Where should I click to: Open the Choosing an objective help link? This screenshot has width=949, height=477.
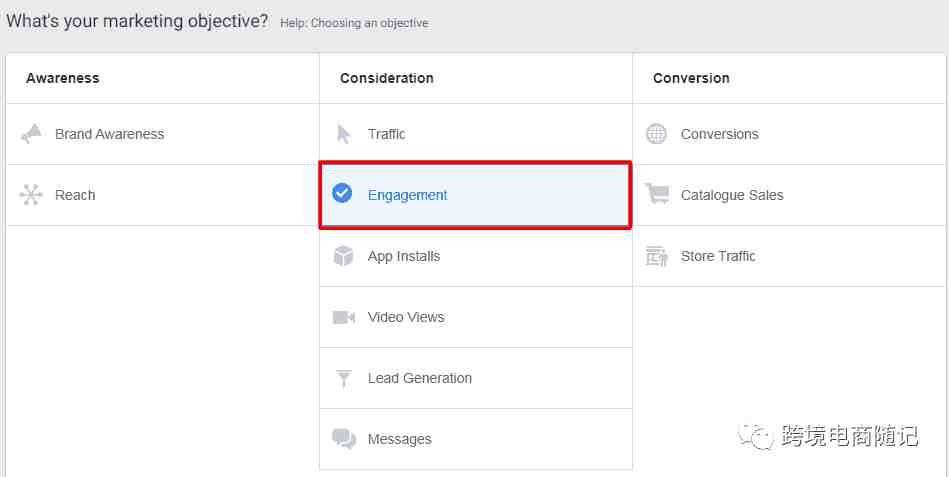(x=355, y=24)
